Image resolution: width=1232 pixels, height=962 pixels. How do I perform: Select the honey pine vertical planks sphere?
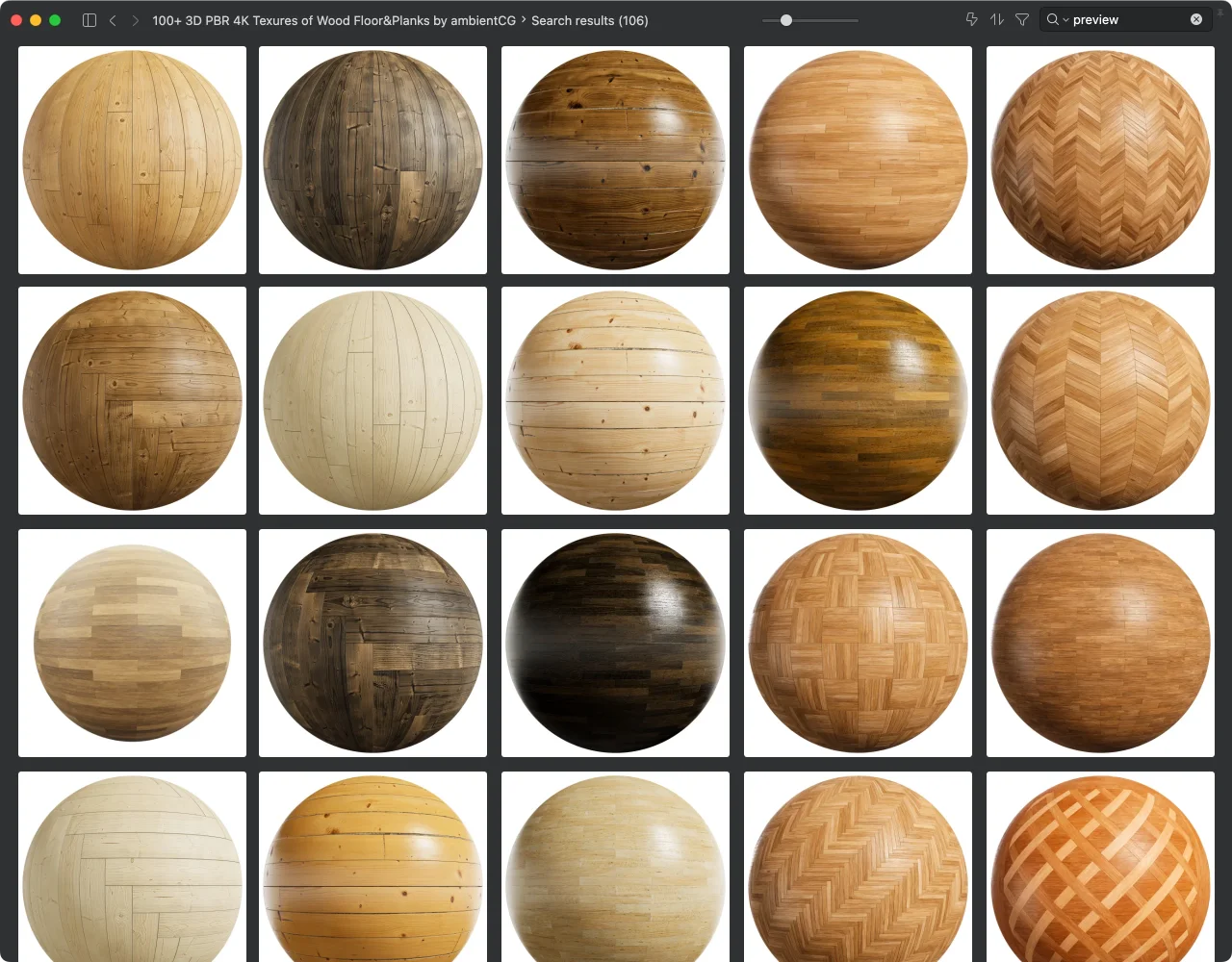(132, 160)
